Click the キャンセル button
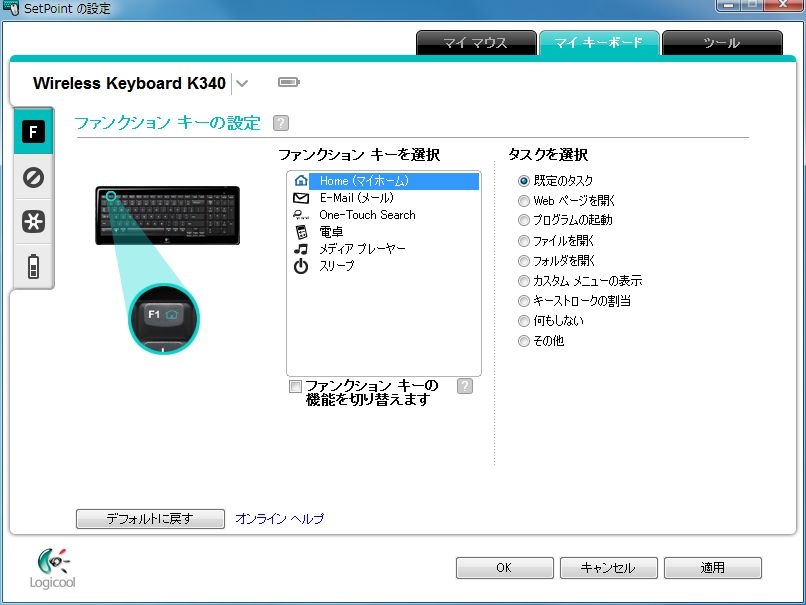 [609, 568]
